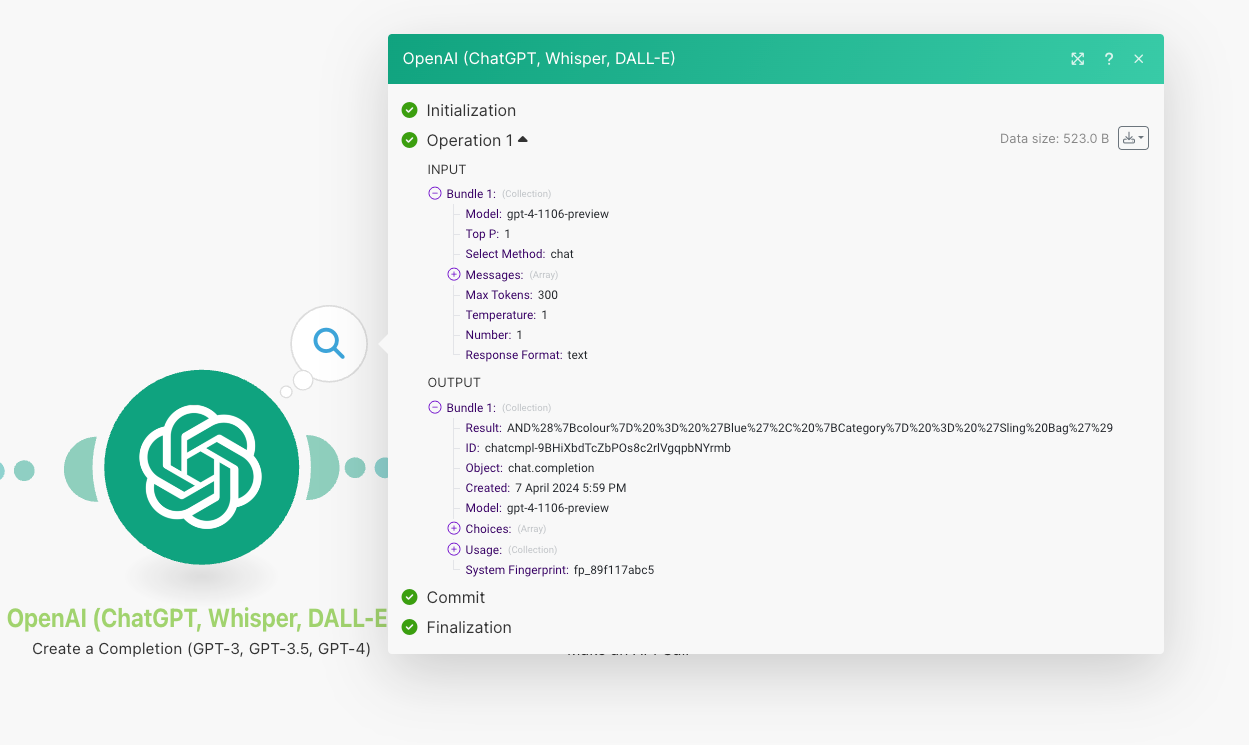Click the Top P value row

click(x=488, y=234)
